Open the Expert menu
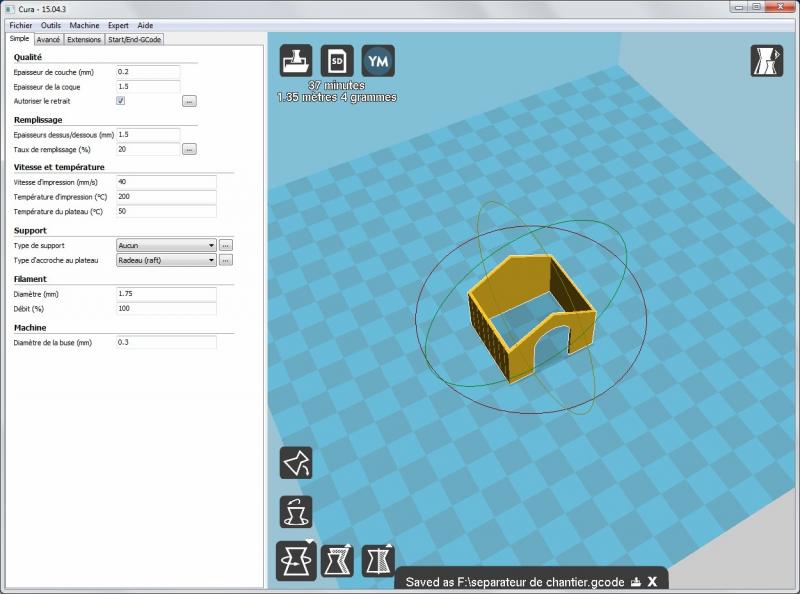This screenshot has height=594, width=800. click(x=118, y=24)
